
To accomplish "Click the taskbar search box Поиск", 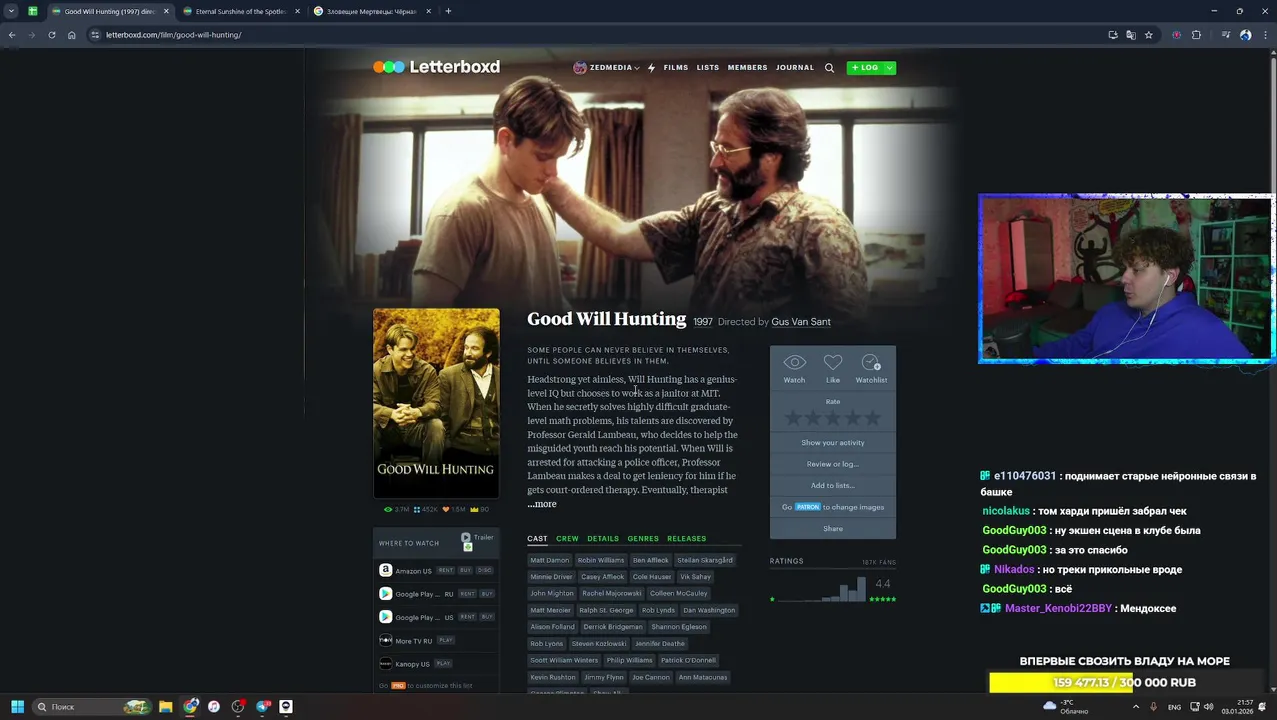I will tap(92, 707).
